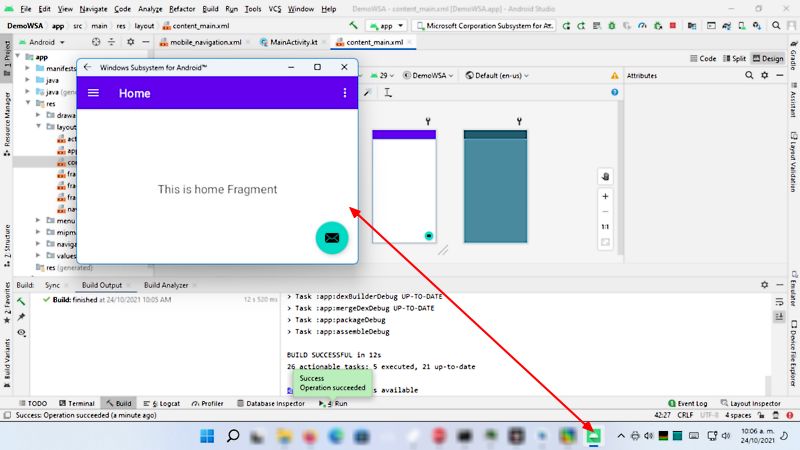Open the Layout Inspector tool window
800x450 pixels.
pos(751,403)
